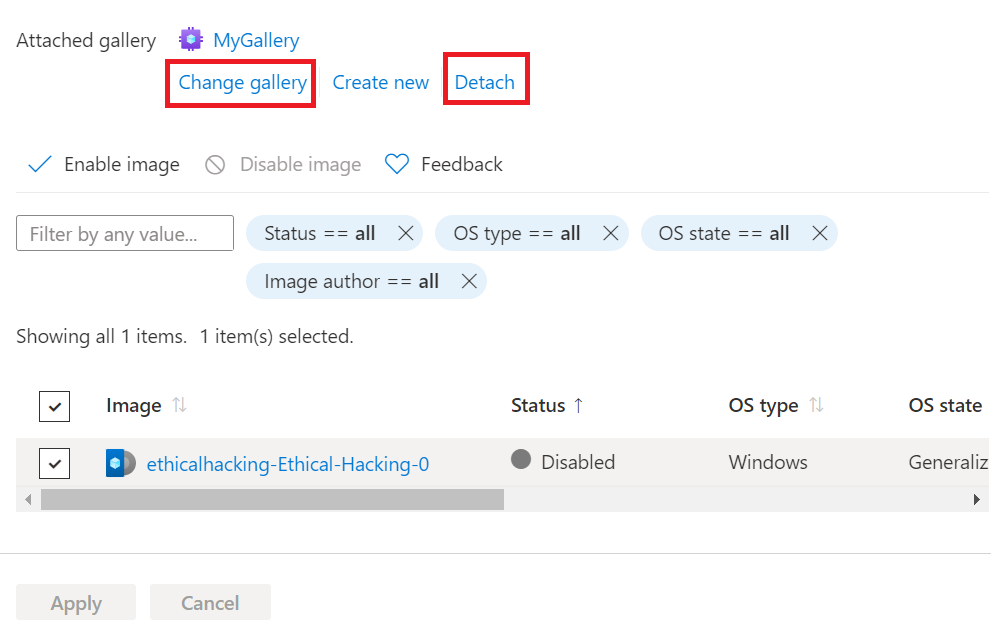Uncheck the ethicalhacking image row checkbox
Viewport: 991px width, 633px height.
coord(54,462)
